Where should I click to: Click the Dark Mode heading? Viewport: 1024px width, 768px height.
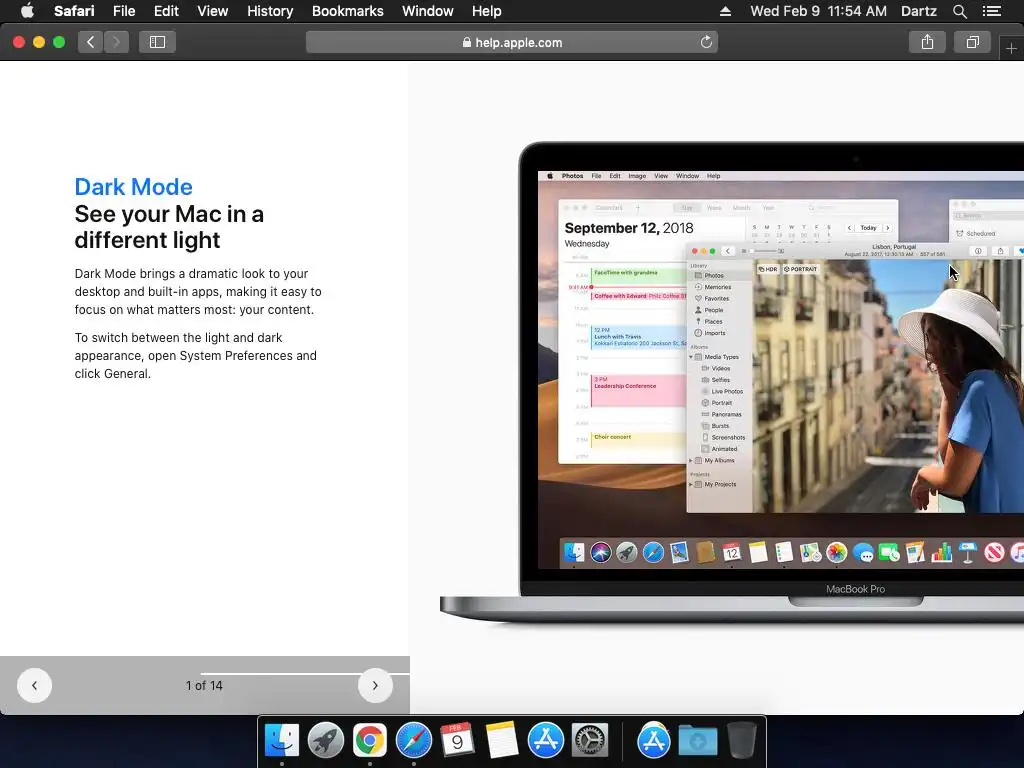pyautogui.click(x=133, y=187)
